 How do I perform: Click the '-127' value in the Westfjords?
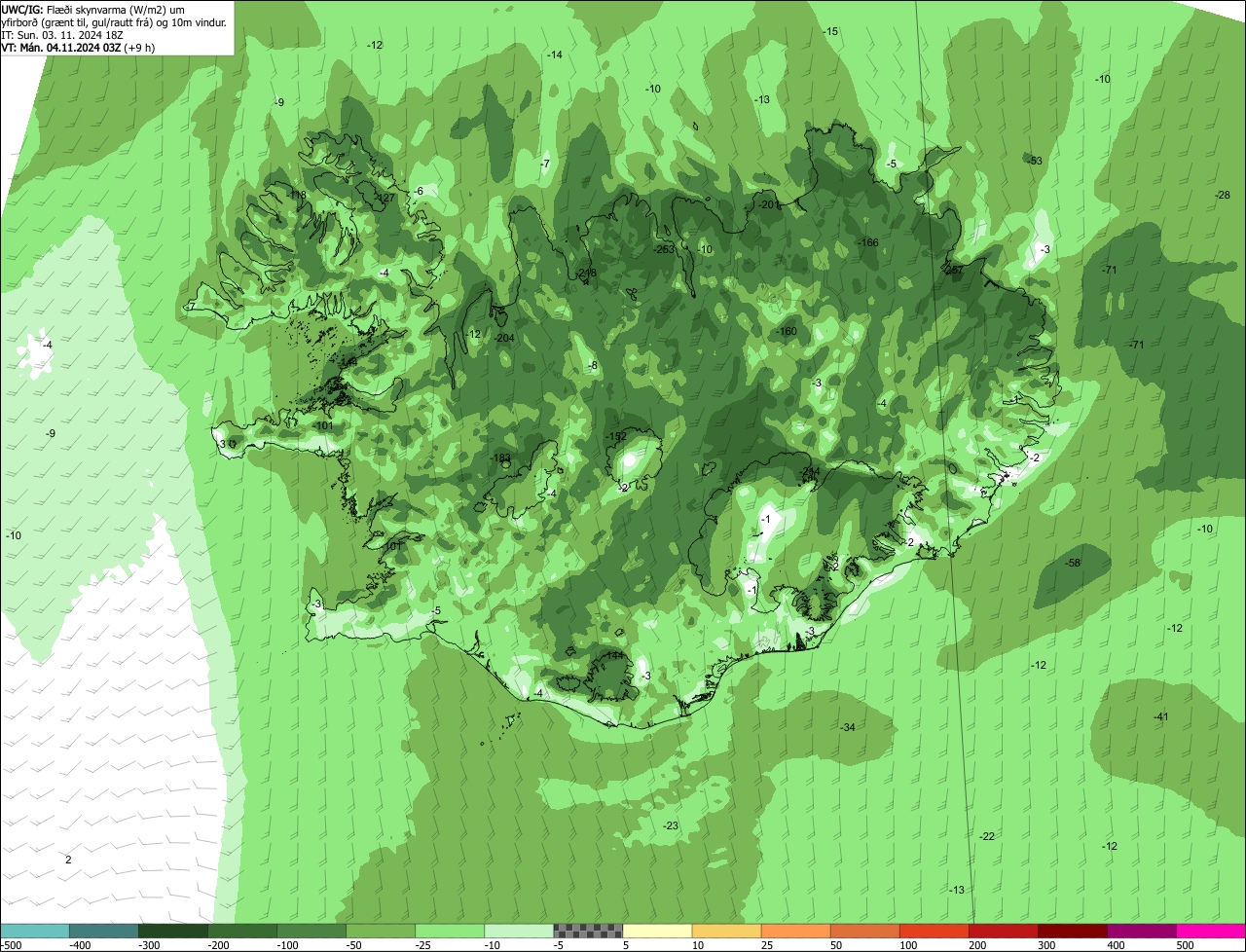(x=385, y=198)
